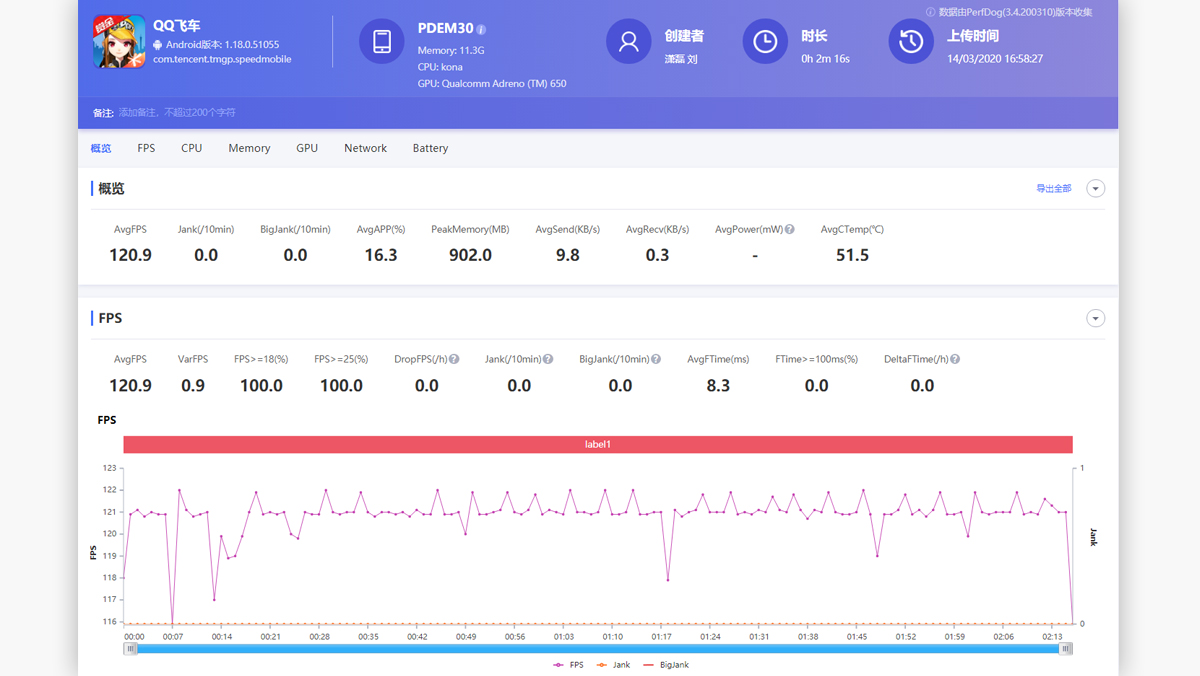Toggle the FPS series in chart legend

click(568, 665)
